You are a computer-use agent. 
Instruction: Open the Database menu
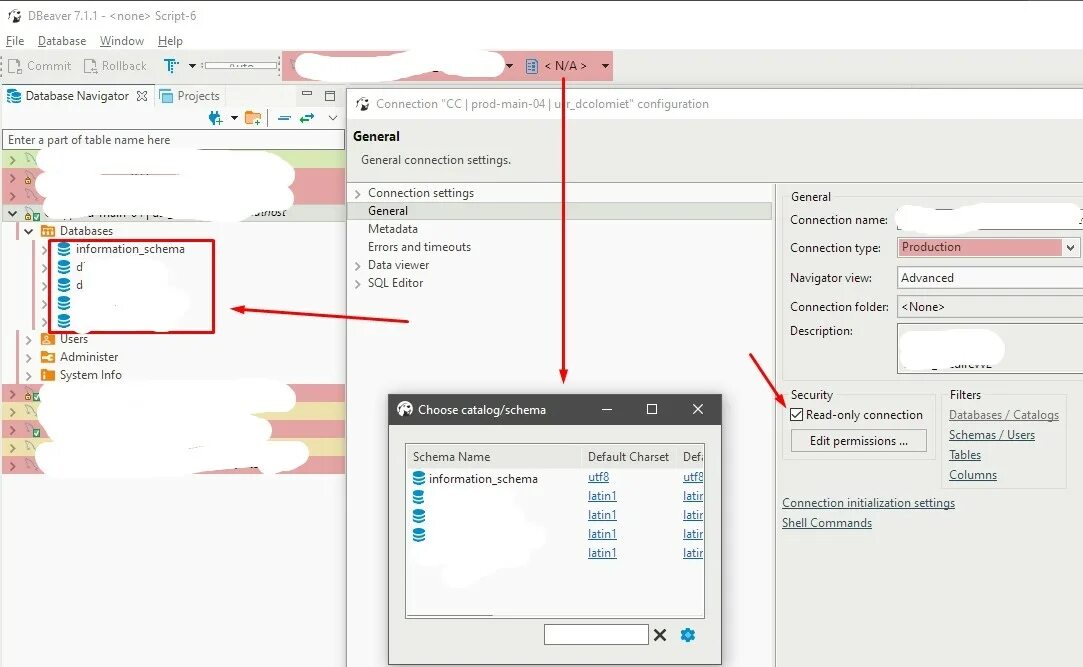[61, 41]
